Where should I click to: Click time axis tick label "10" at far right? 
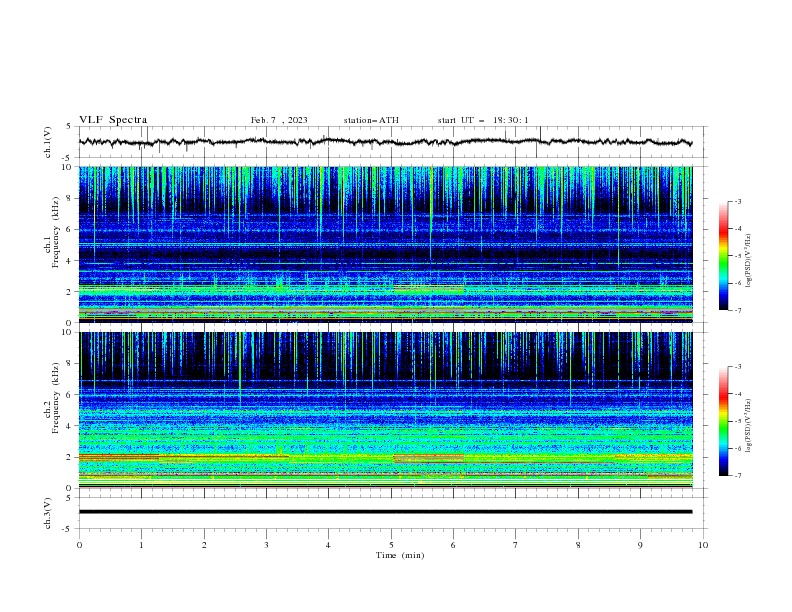pos(703,545)
